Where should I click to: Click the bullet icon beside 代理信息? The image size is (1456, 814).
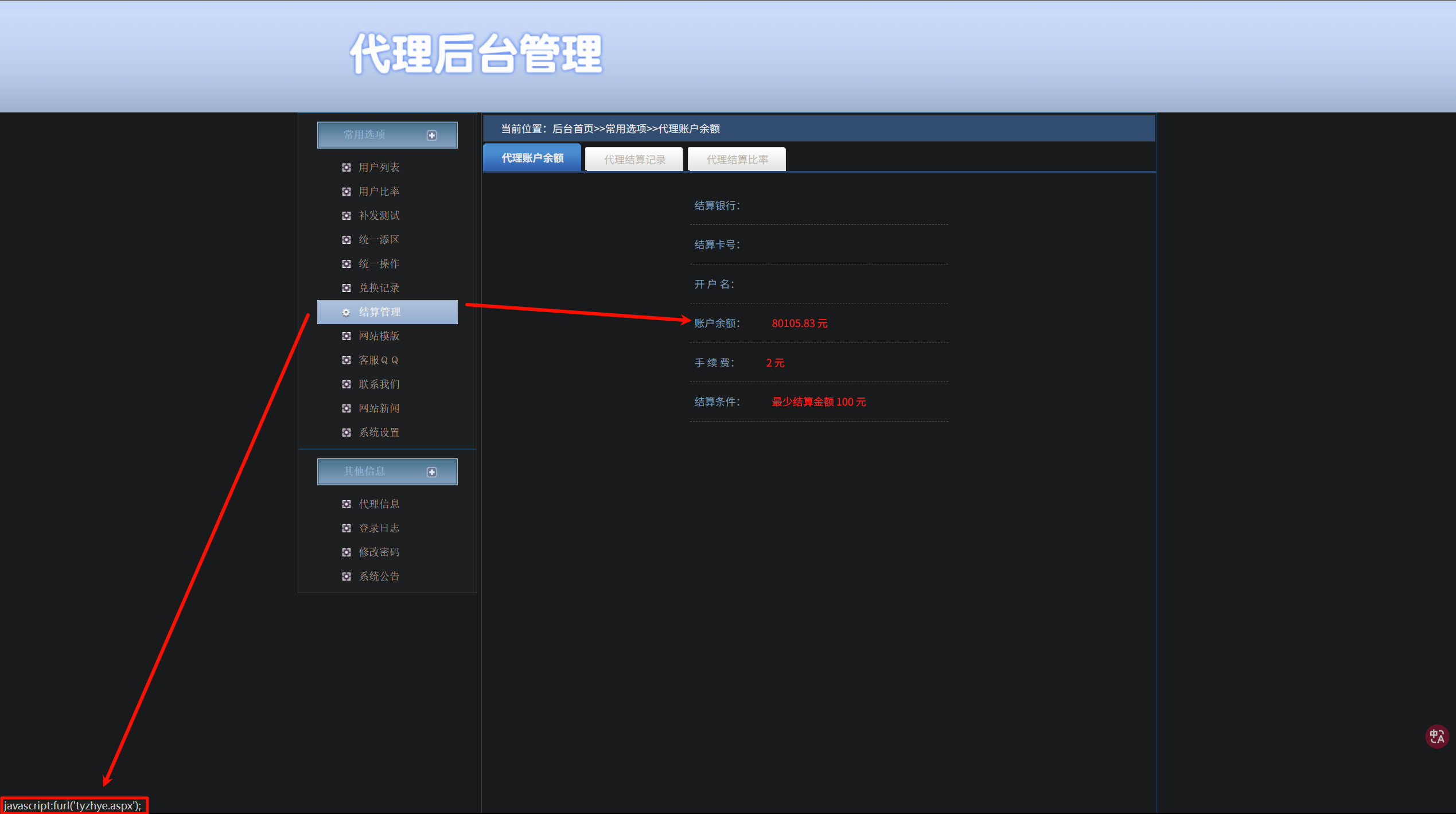click(x=346, y=504)
